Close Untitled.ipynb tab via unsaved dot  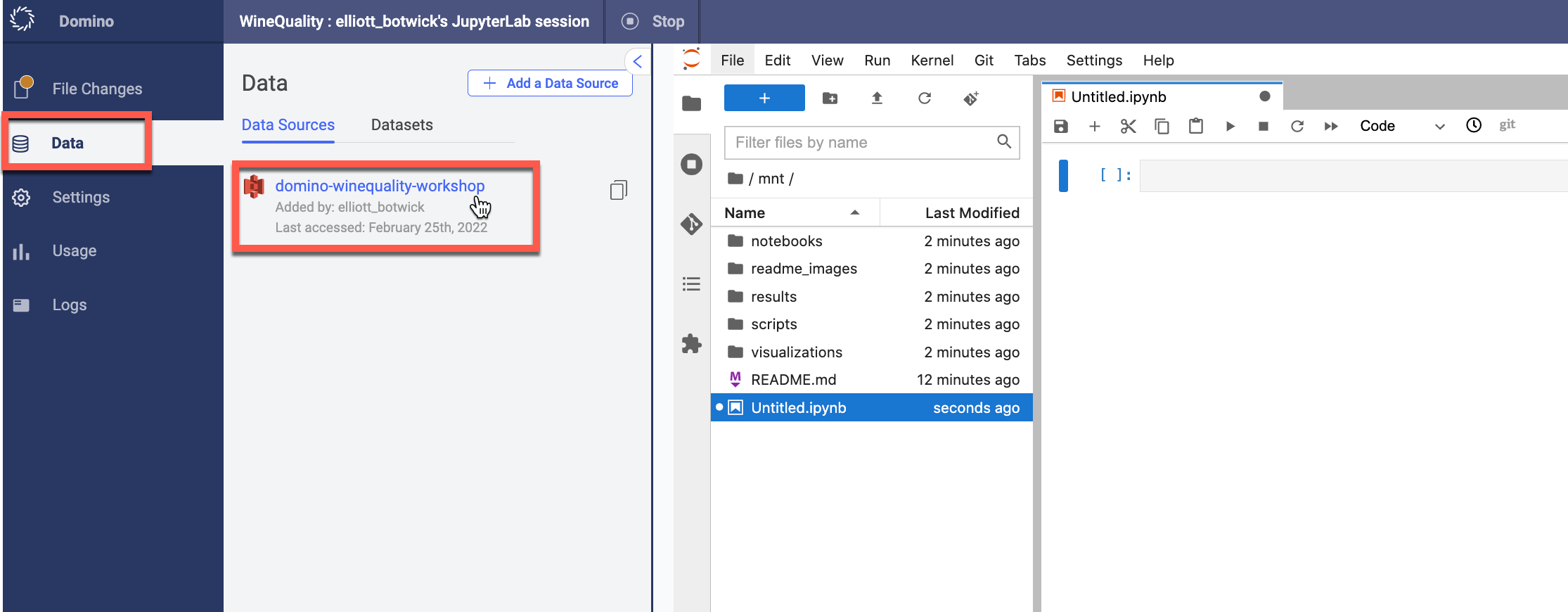coord(1264,96)
